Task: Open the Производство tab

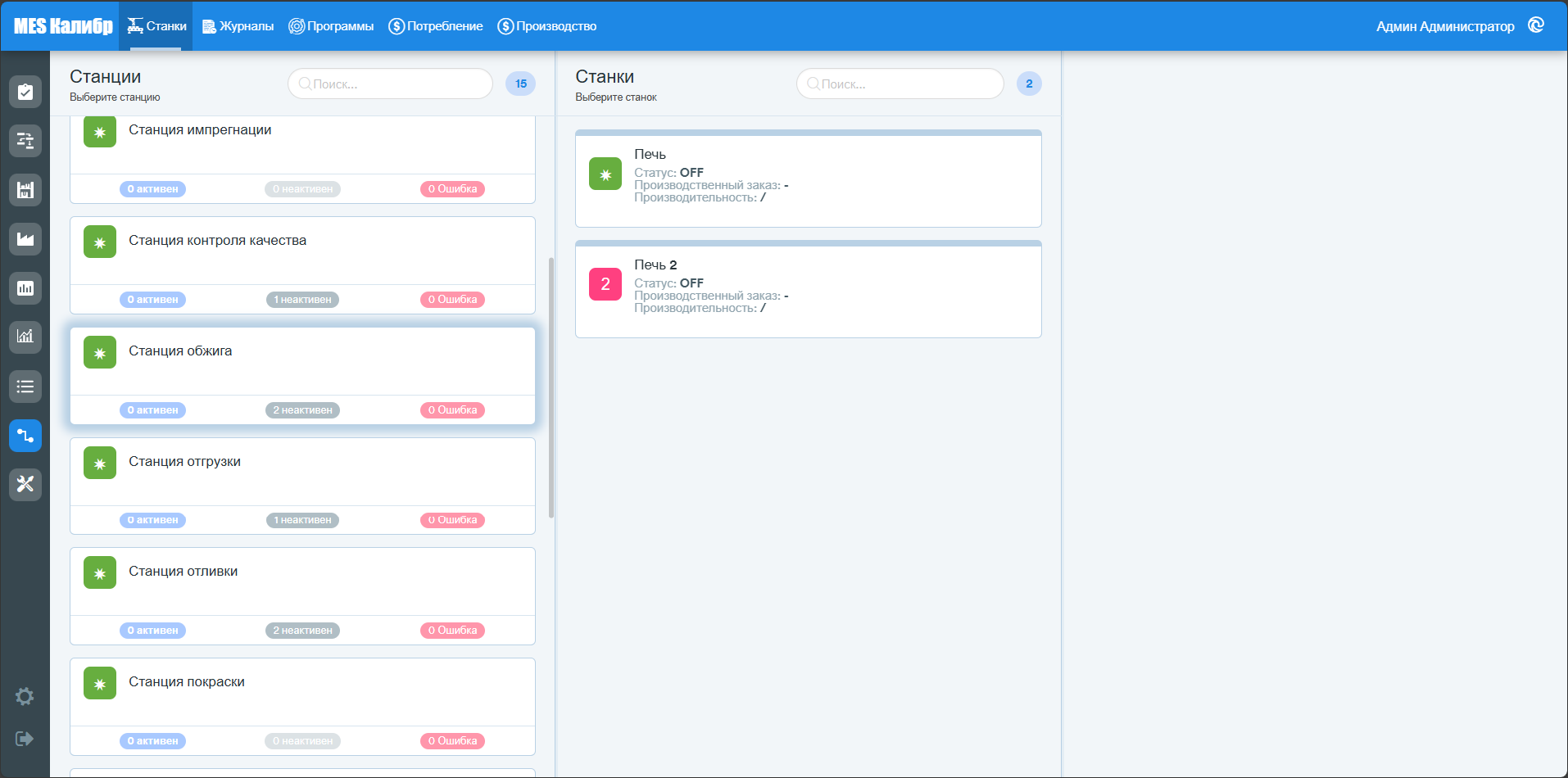Action: click(547, 26)
